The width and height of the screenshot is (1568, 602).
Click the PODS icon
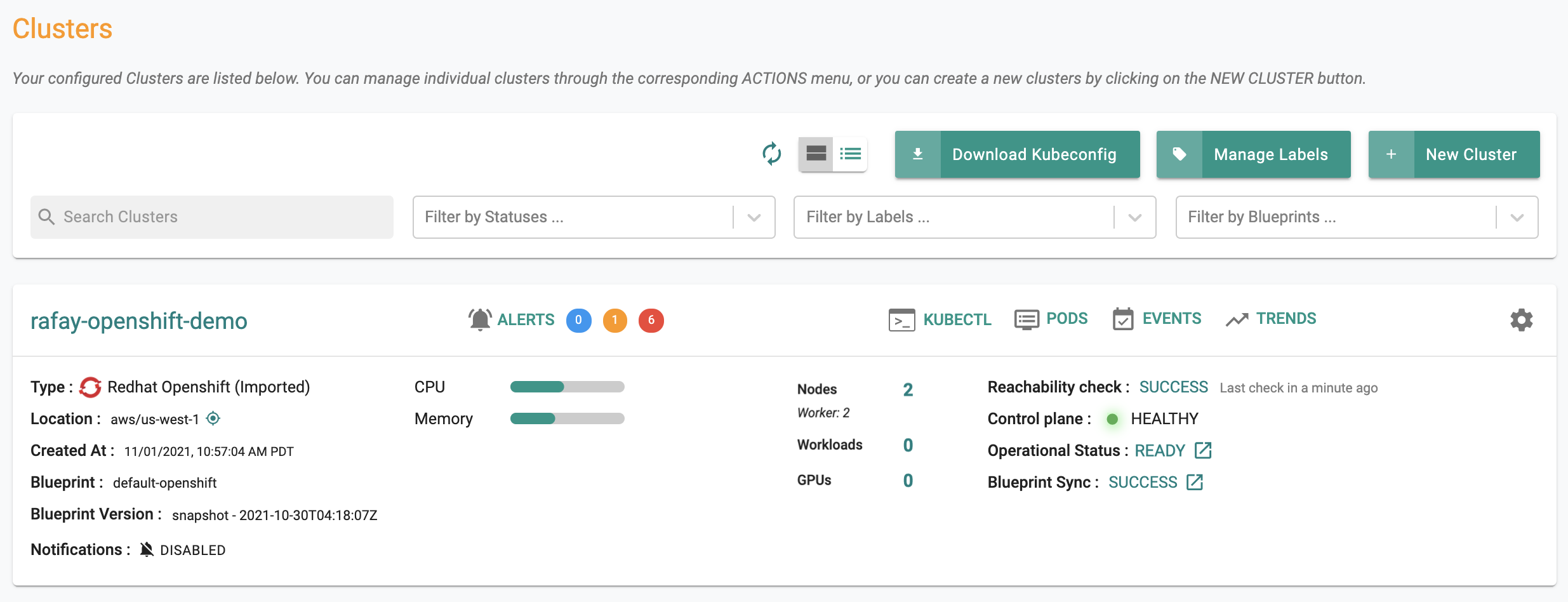tap(1027, 319)
